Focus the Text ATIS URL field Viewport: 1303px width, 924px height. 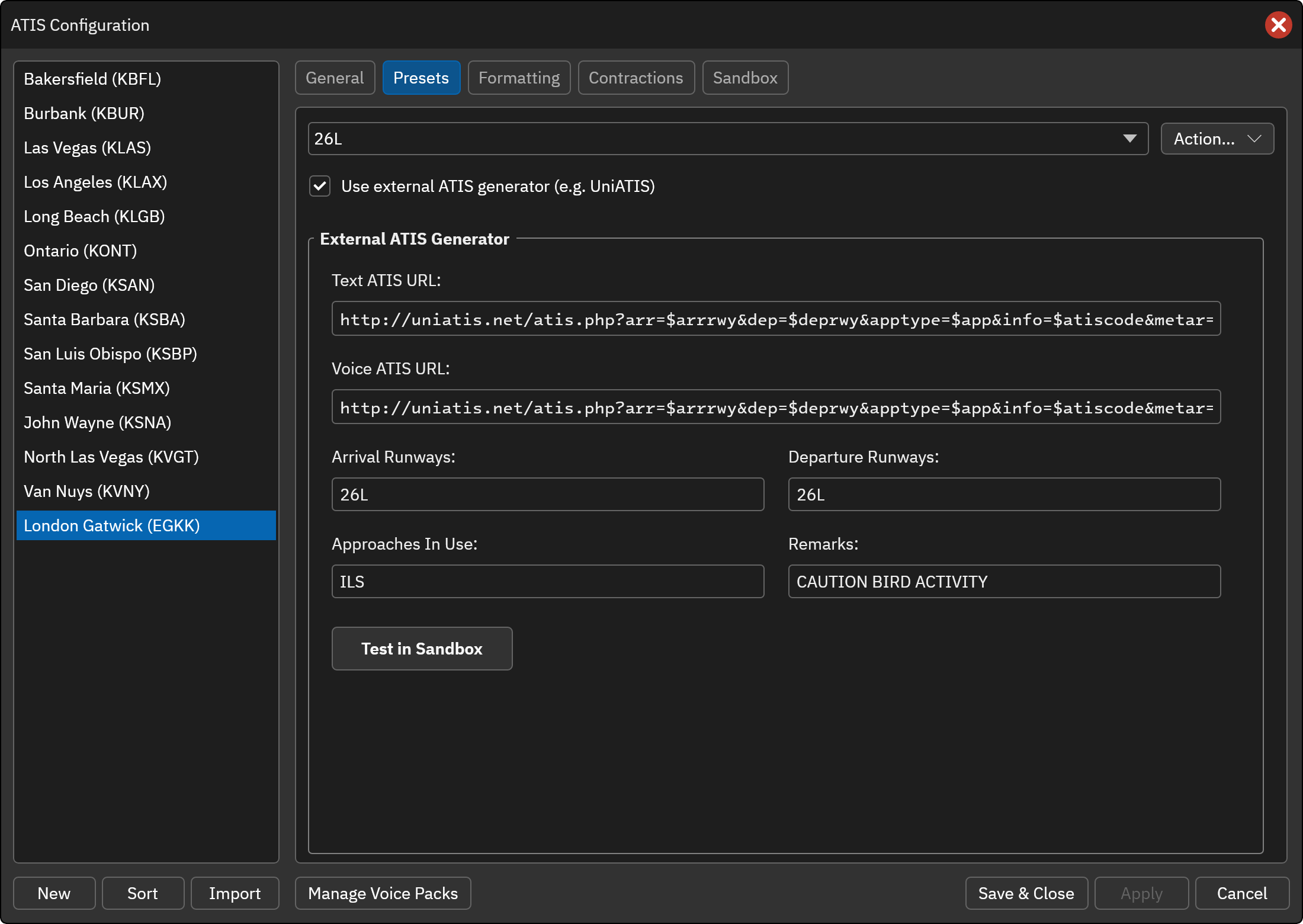(x=776, y=319)
